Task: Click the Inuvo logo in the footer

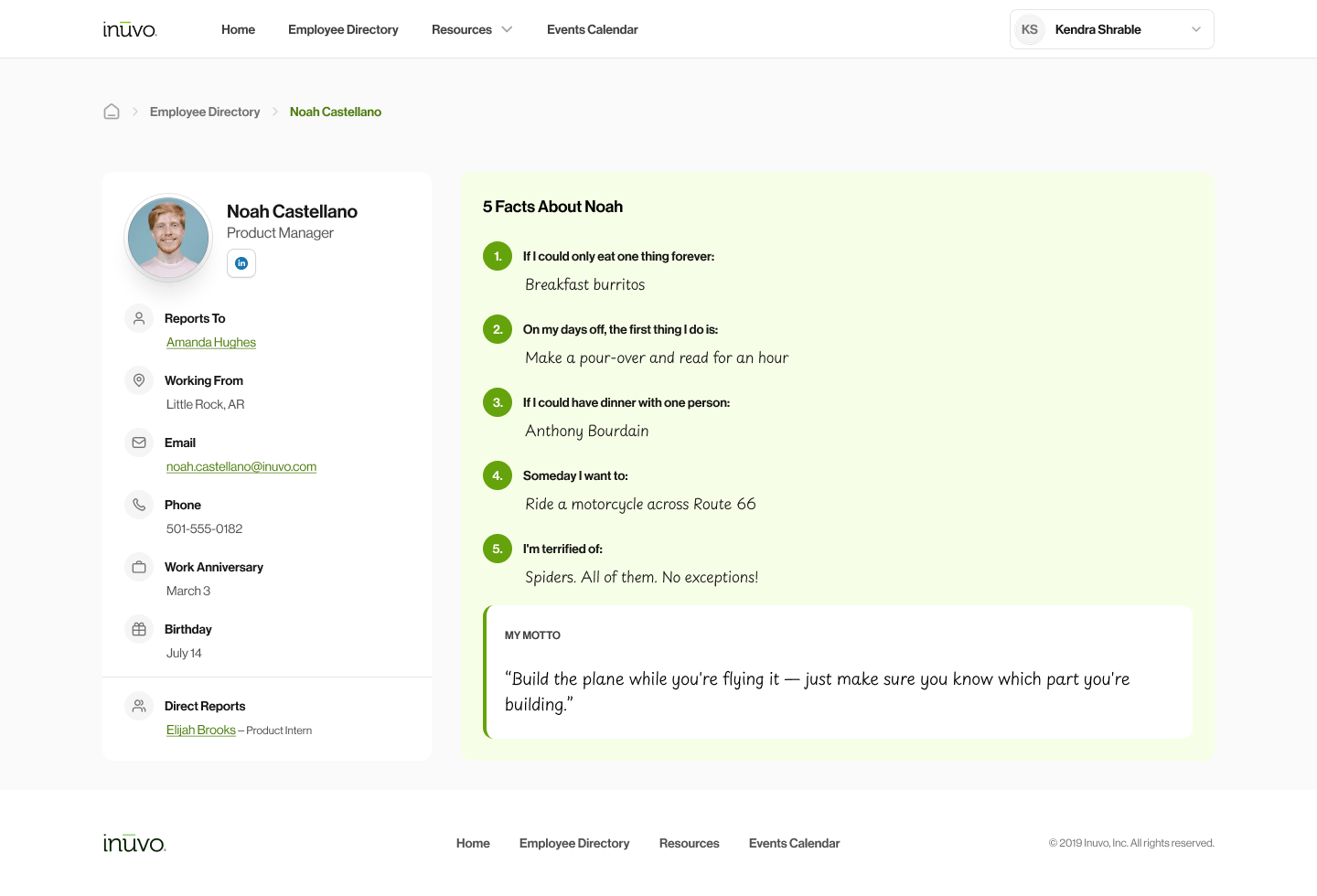Action: 134,843
